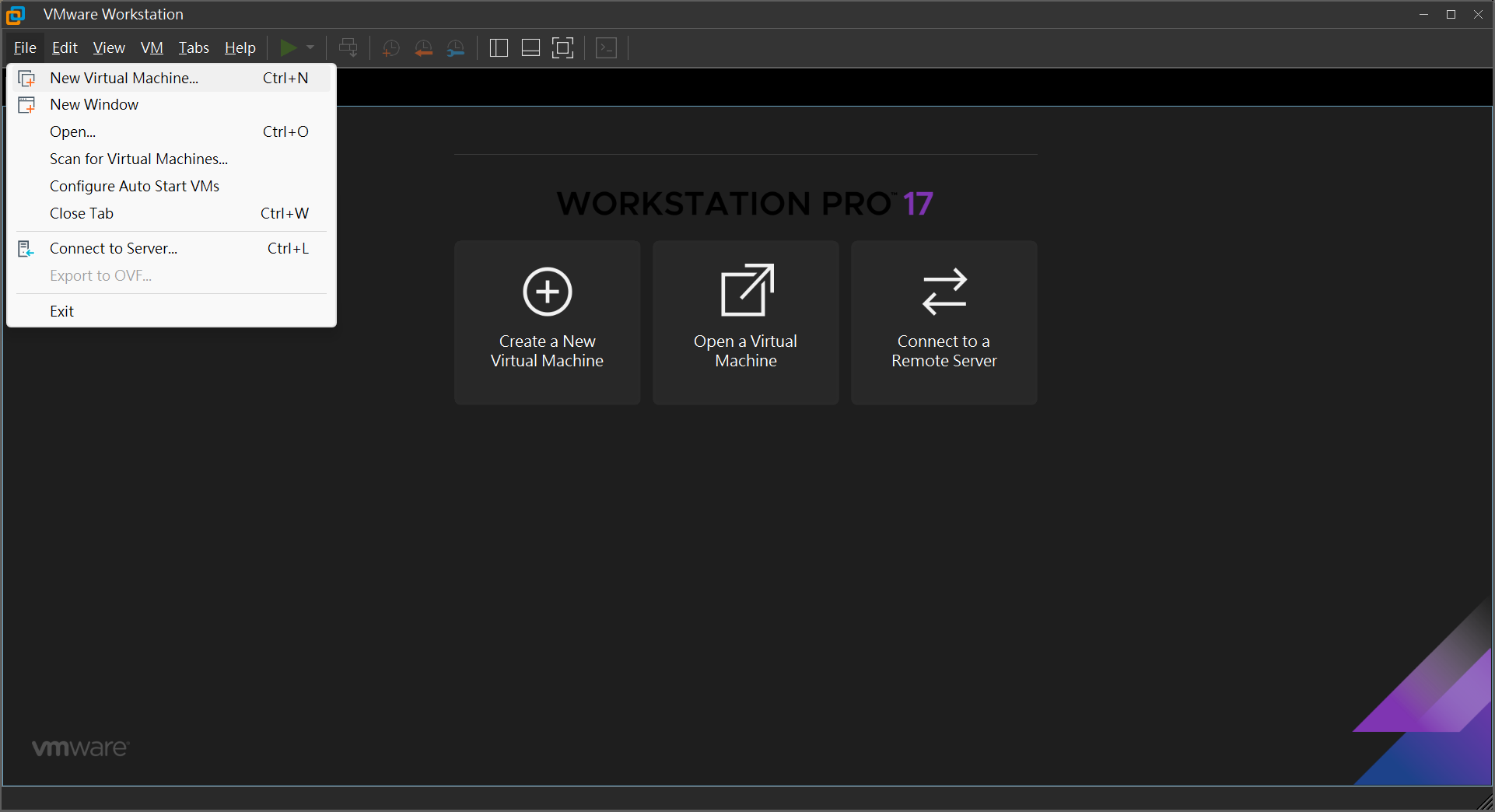Click Connect to Server menu item
This screenshot has width=1495, height=812.
coord(114,249)
